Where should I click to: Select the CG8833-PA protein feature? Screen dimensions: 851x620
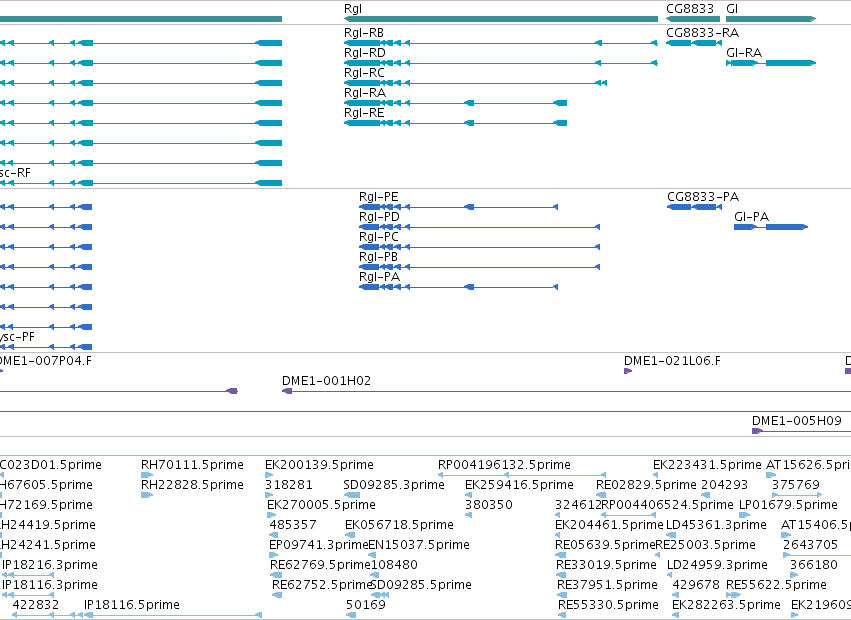click(x=695, y=207)
